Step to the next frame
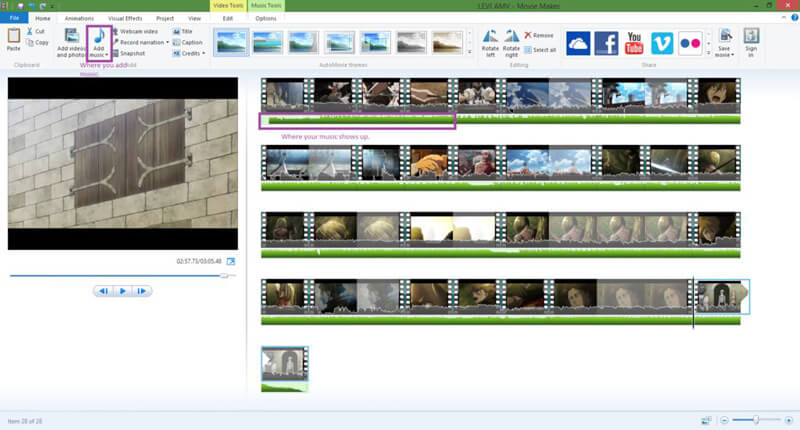The height and width of the screenshot is (430, 800). click(x=142, y=291)
